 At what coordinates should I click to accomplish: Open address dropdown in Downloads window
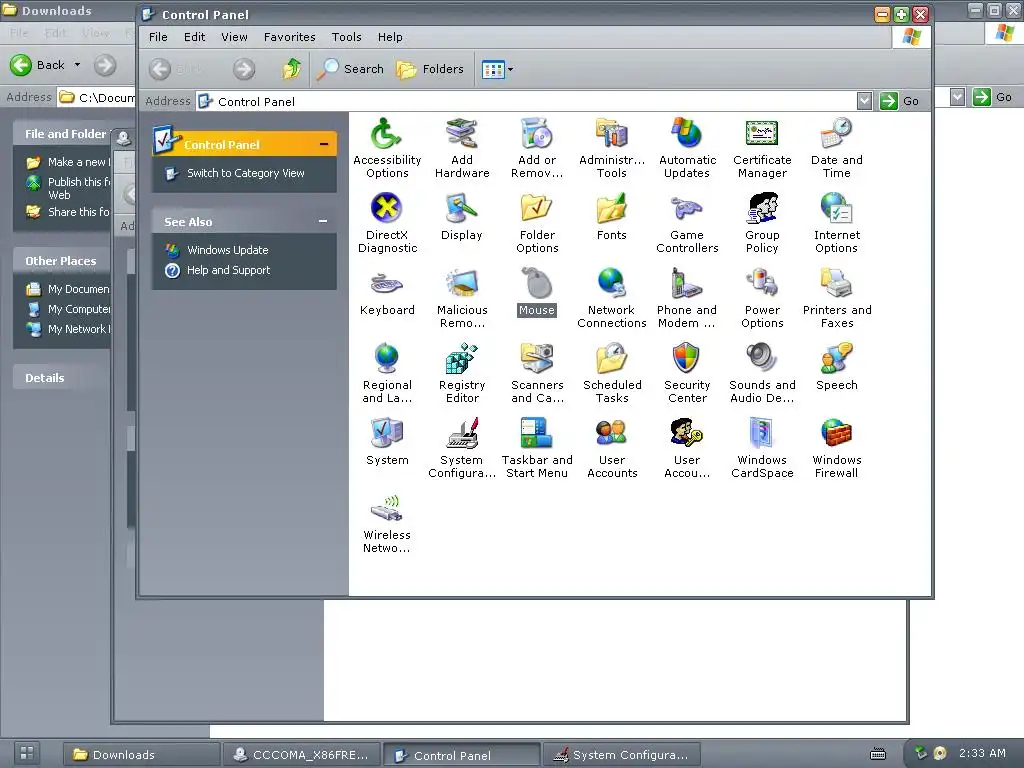957,97
